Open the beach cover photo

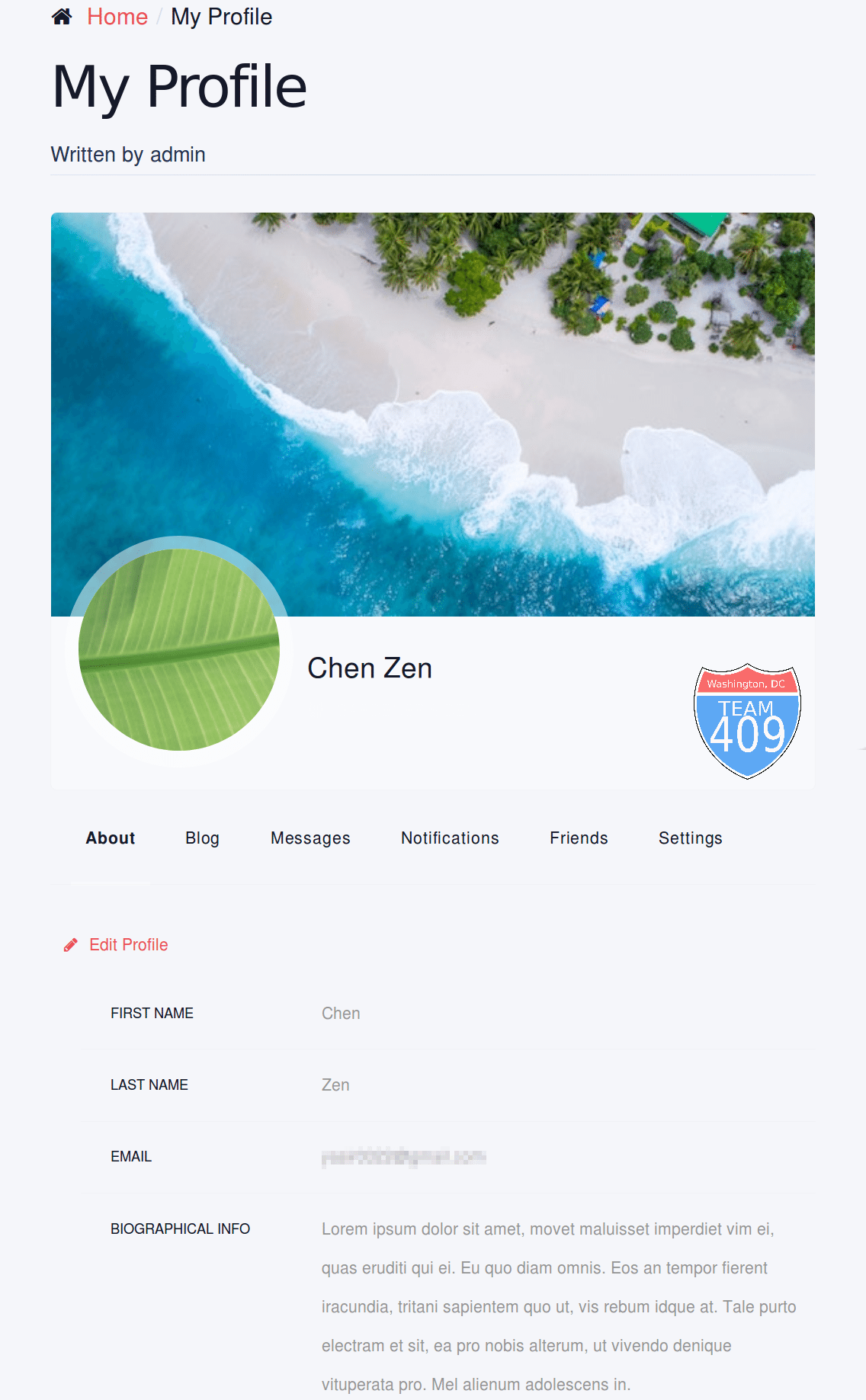click(433, 414)
